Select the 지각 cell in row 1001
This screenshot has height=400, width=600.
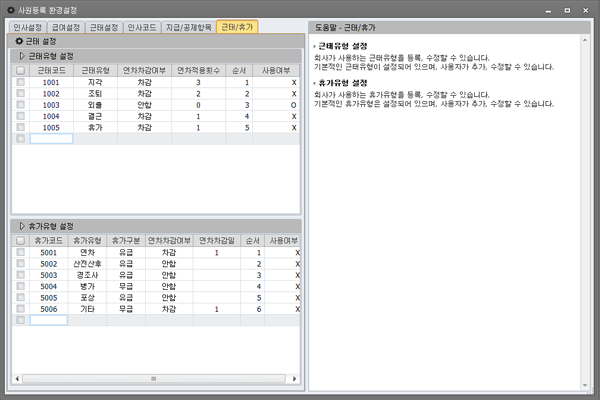click(x=95, y=82)
